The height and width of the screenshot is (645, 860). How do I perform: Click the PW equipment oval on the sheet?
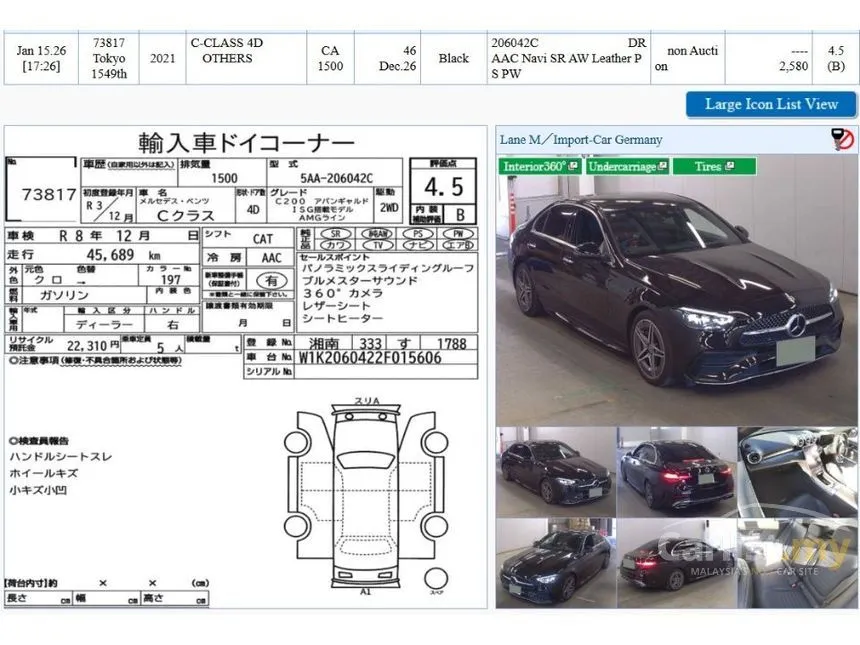tap(459, 233)
